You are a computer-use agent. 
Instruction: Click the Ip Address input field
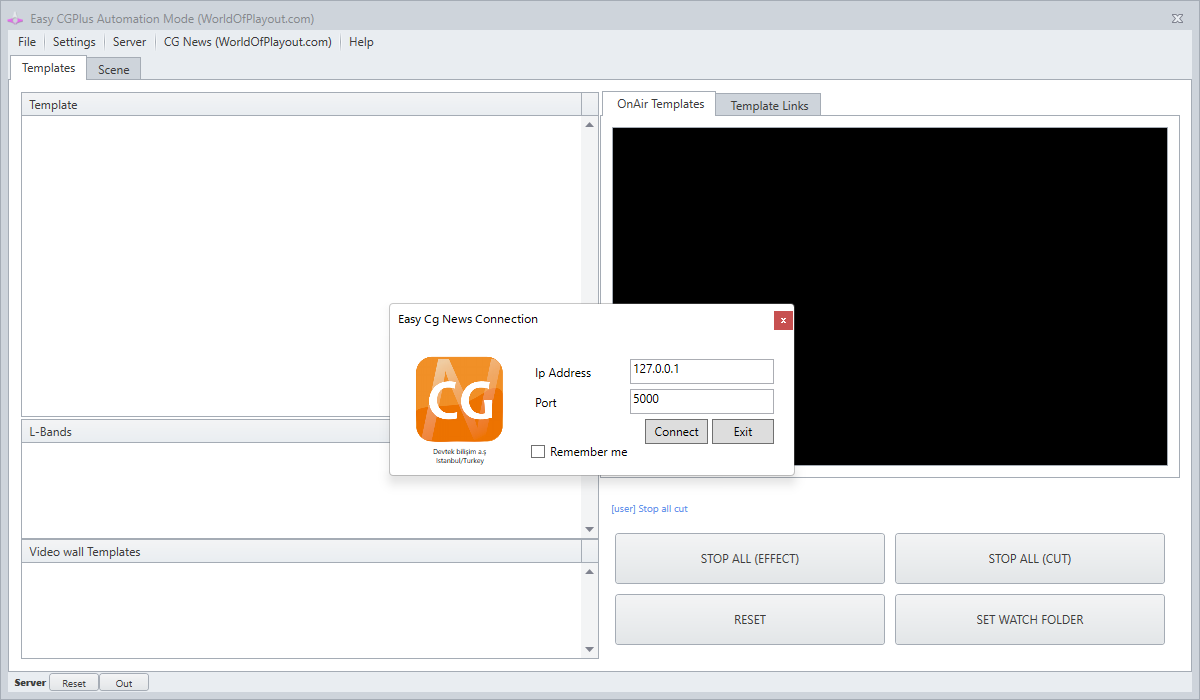point(702,371)
